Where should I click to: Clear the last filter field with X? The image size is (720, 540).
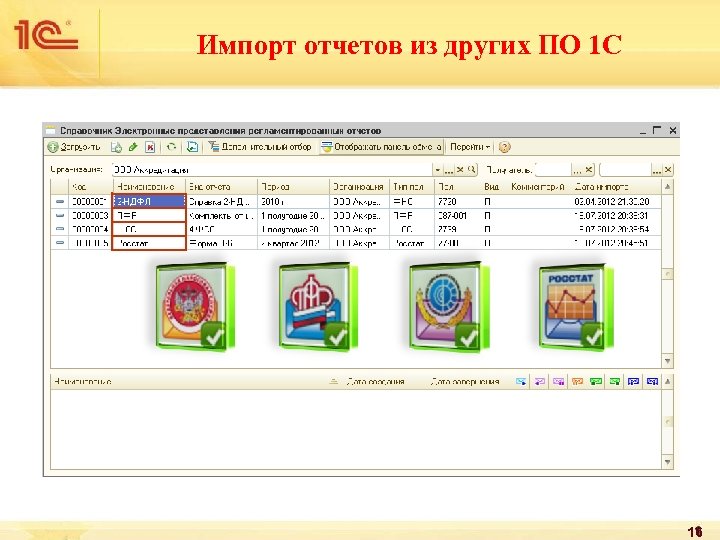point(668,170)
